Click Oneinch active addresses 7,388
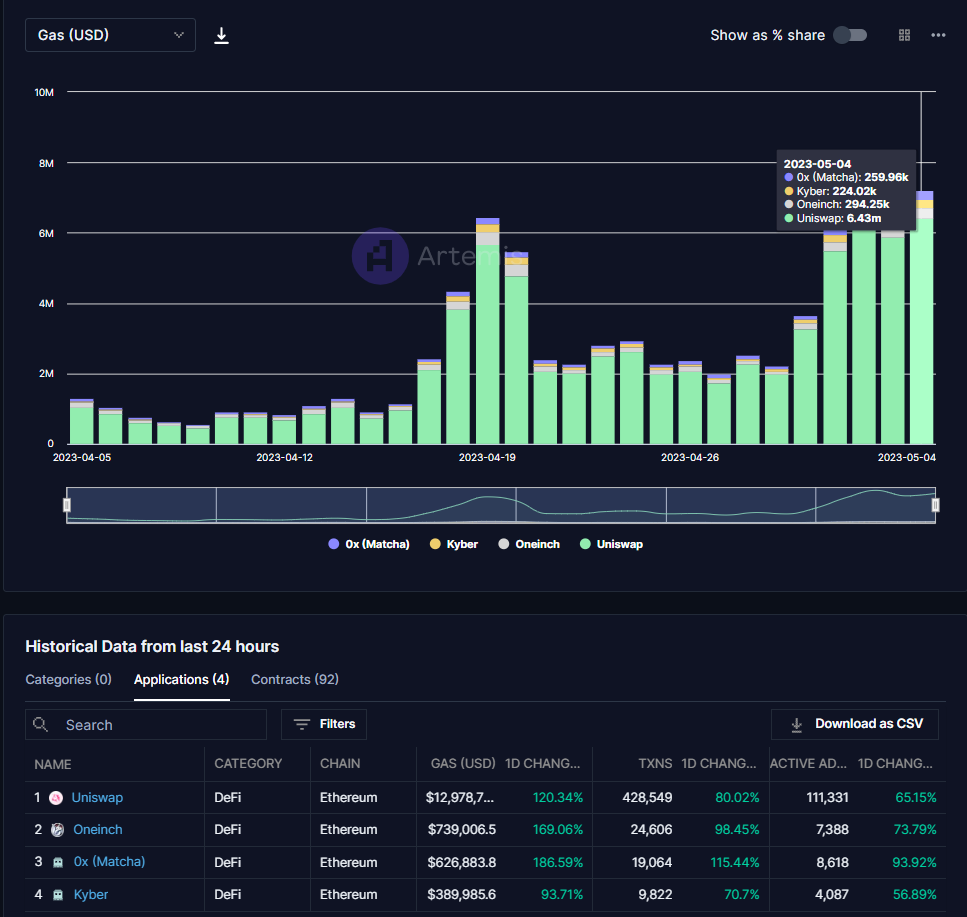The image size is (967, 917). pos(832,829)
